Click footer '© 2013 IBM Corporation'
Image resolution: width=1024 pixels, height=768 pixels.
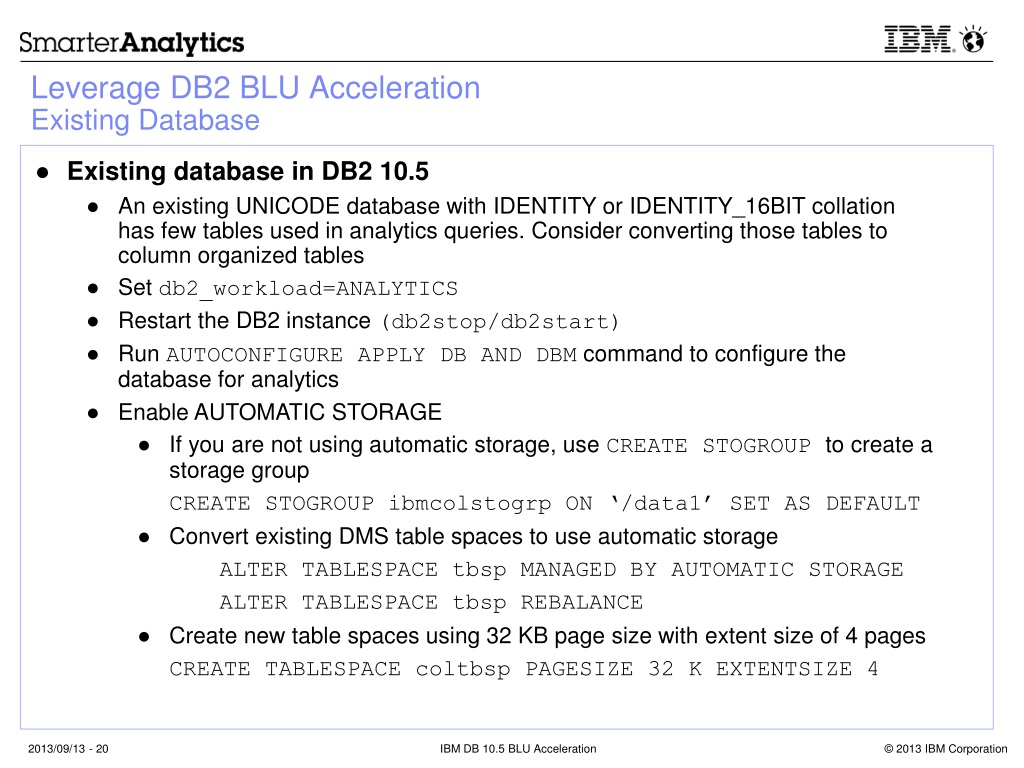[945, 749]
